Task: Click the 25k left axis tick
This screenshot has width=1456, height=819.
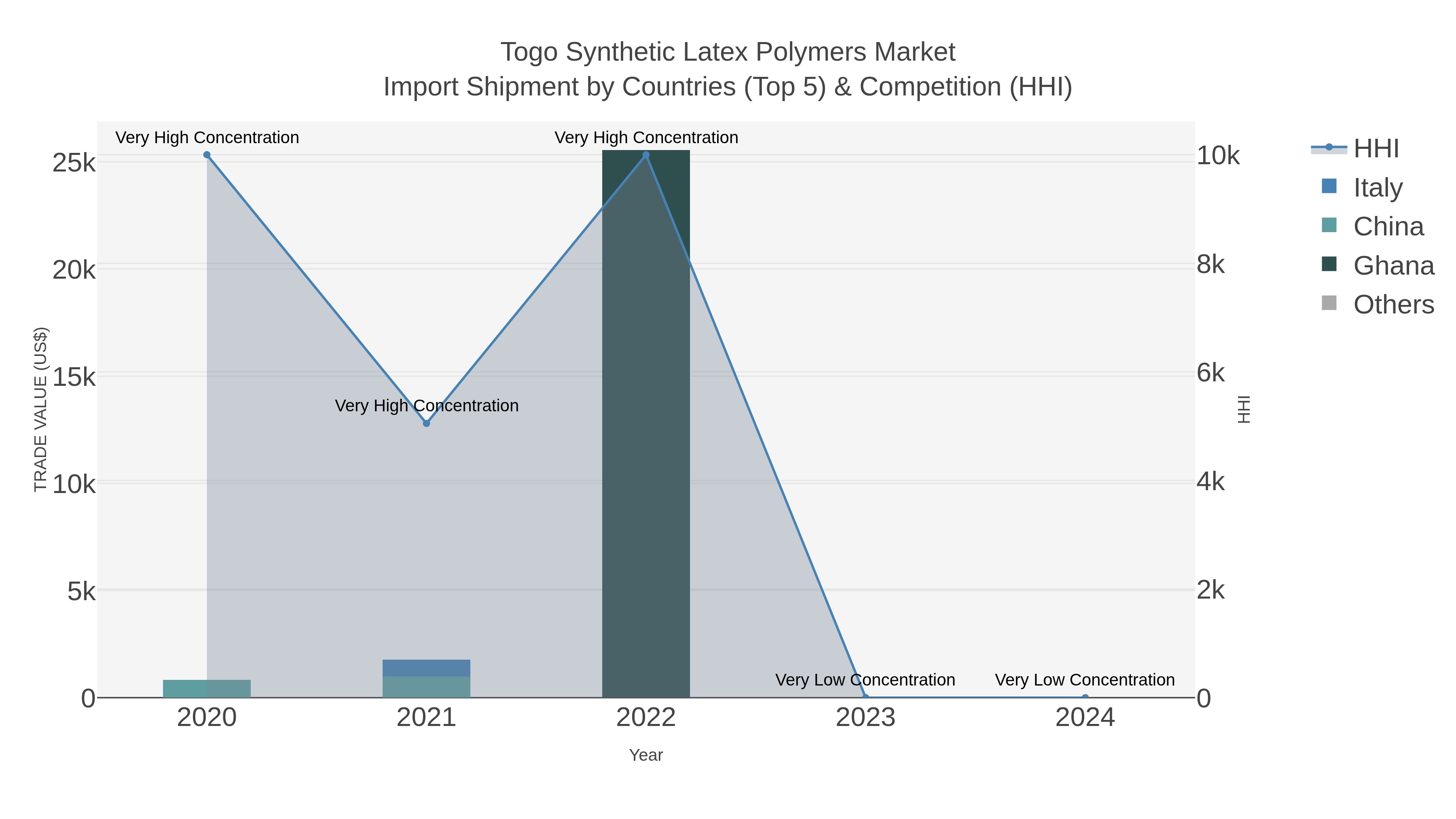Action: pyautogui.click(x=74, y=163)
